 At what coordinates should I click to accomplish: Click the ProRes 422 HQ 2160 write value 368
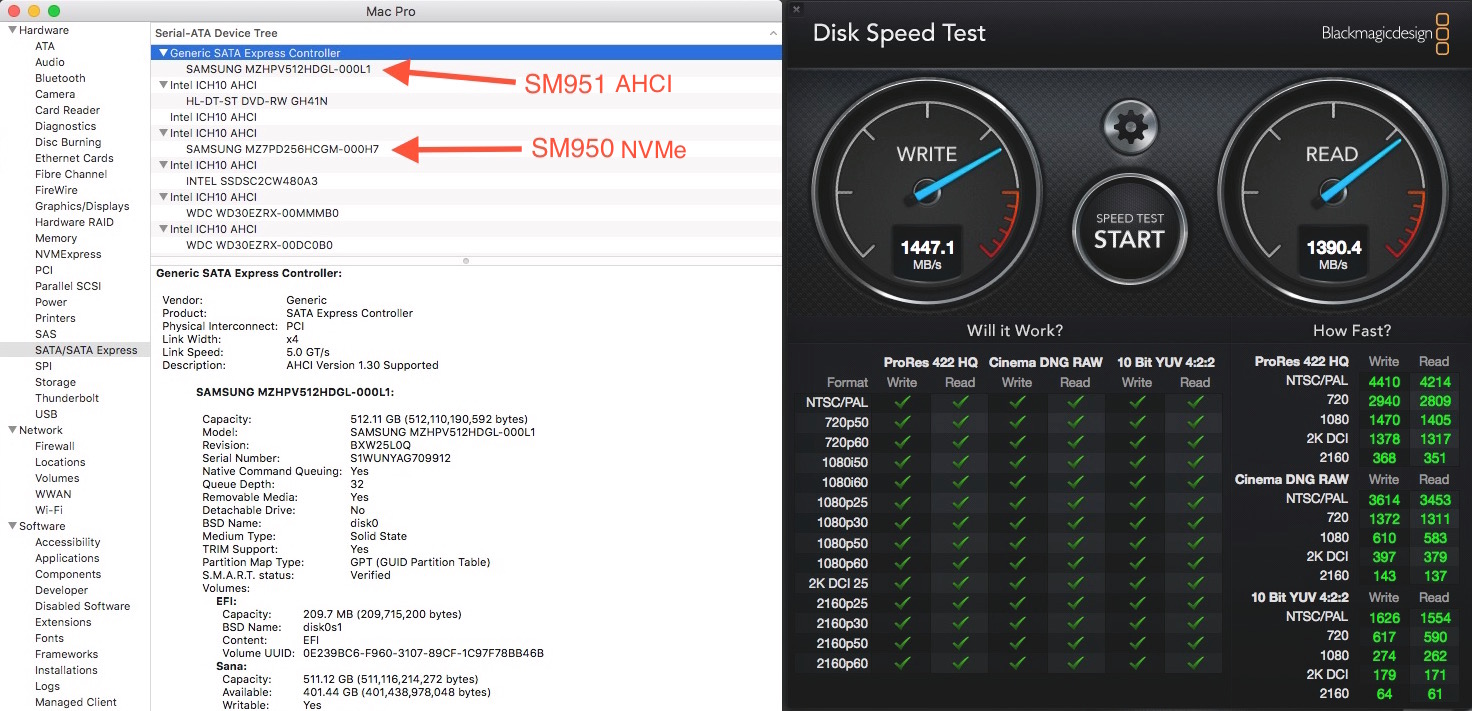1384,458
